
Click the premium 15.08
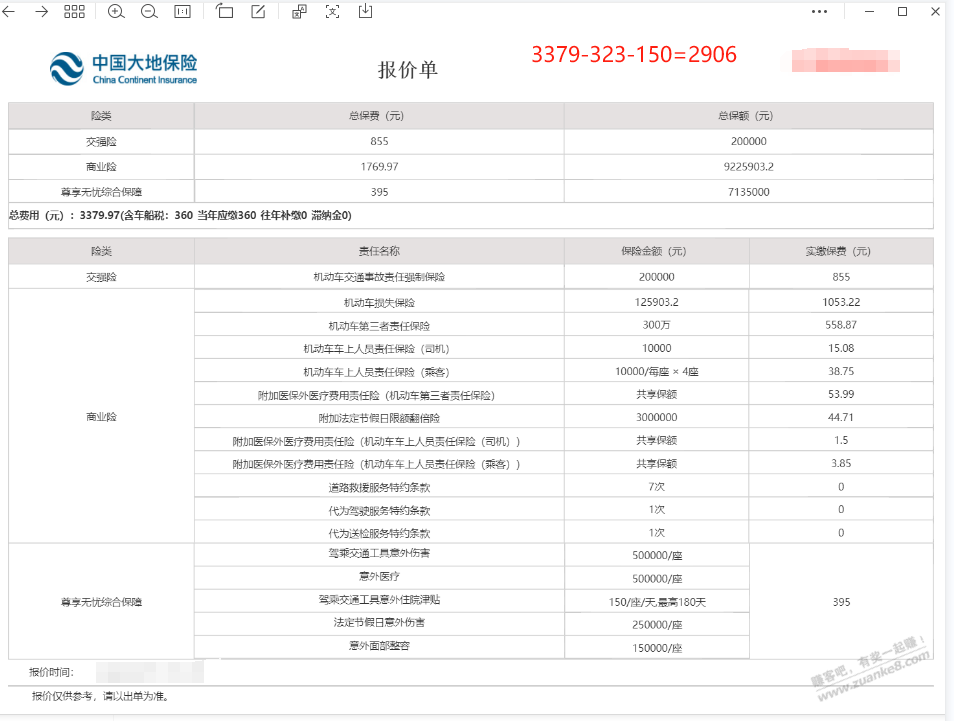click(x=841, y=349)
